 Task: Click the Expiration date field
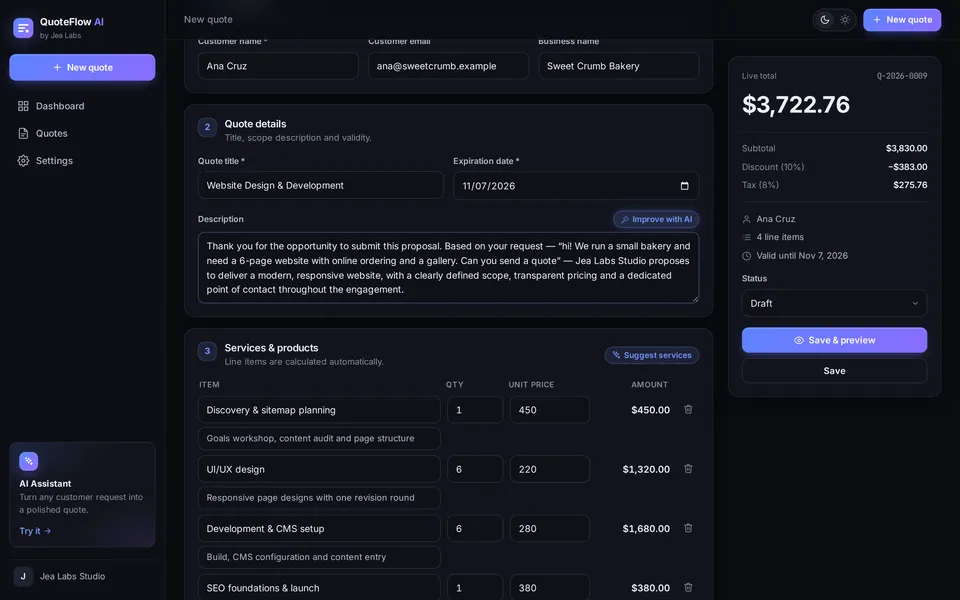click(576, 186)
